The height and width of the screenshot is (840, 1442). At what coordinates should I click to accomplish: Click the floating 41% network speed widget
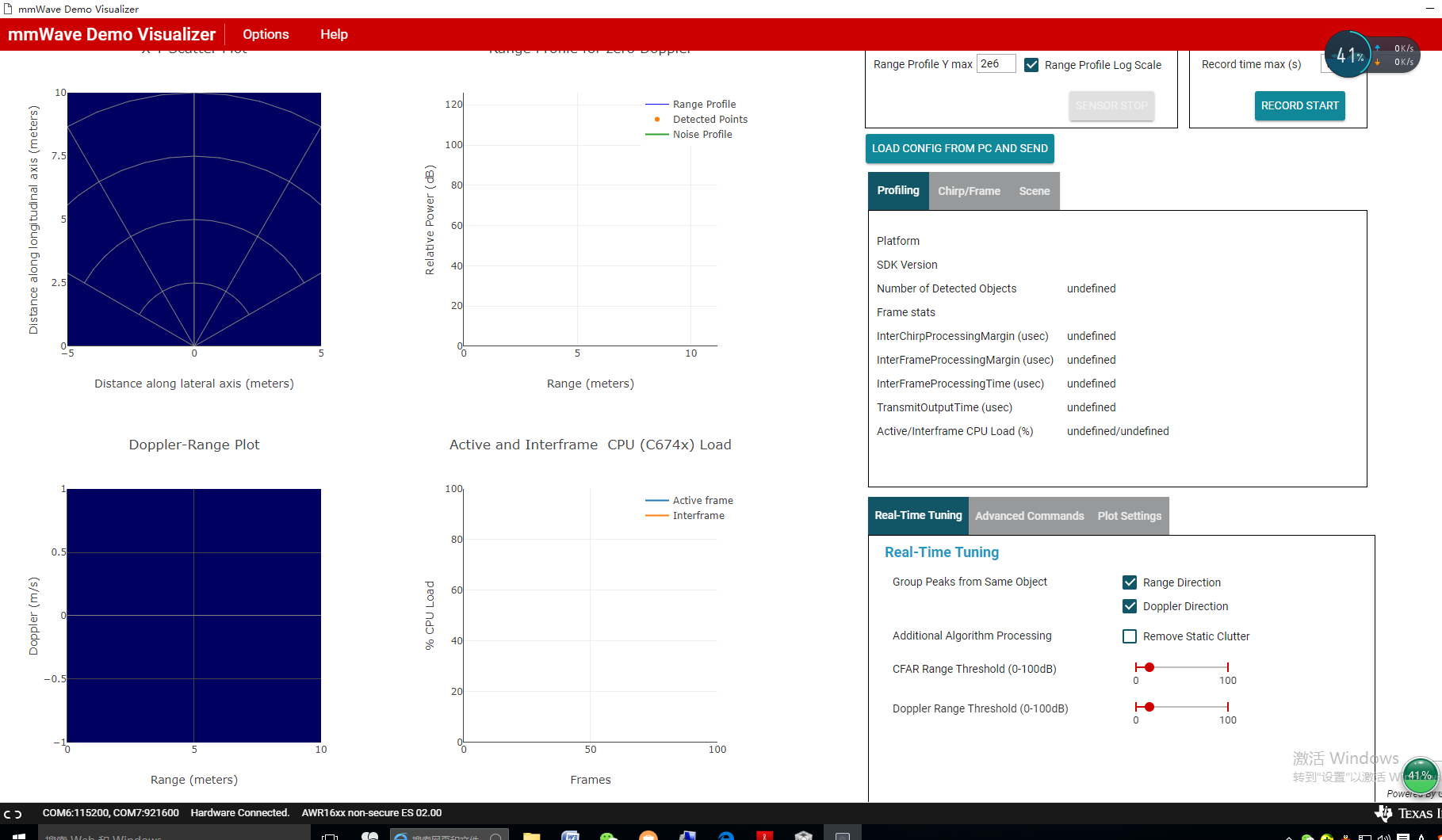tap(1371, 55)
